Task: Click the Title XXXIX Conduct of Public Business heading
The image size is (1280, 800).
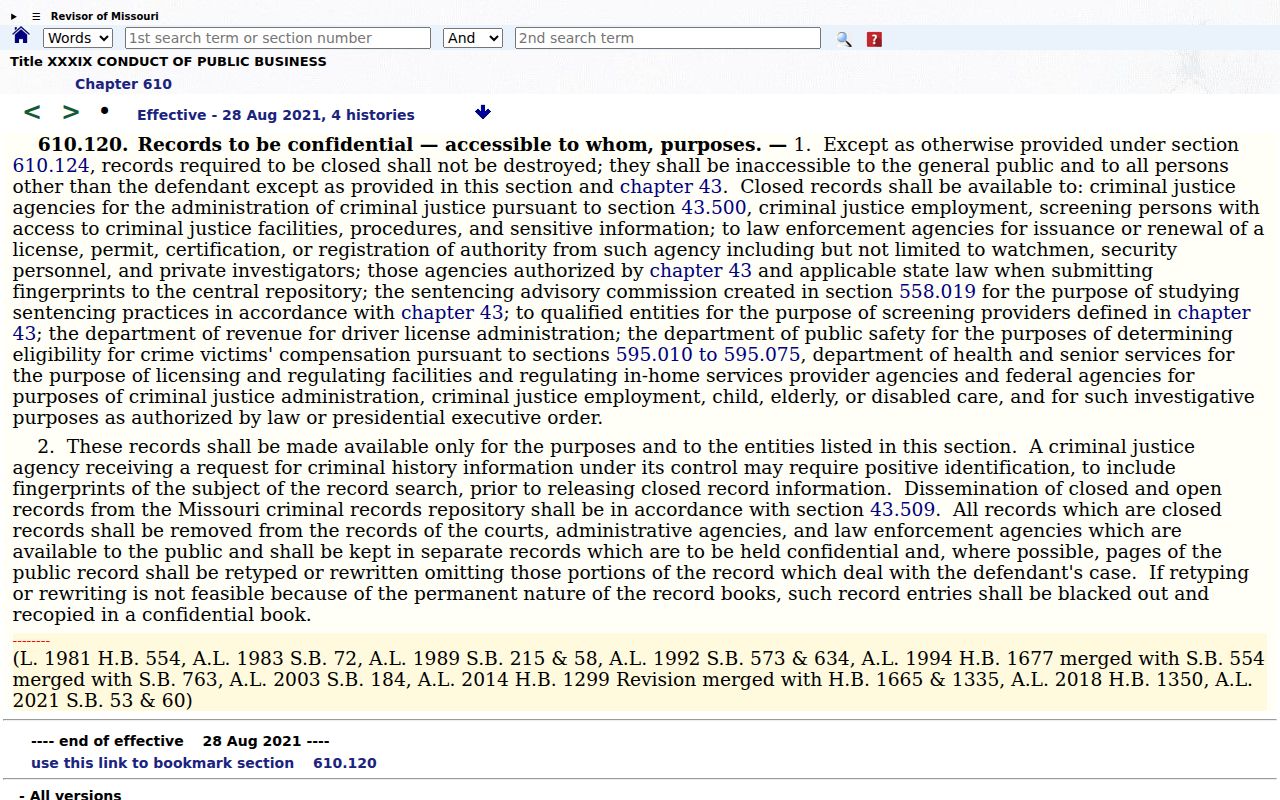Action: point(168,61)
